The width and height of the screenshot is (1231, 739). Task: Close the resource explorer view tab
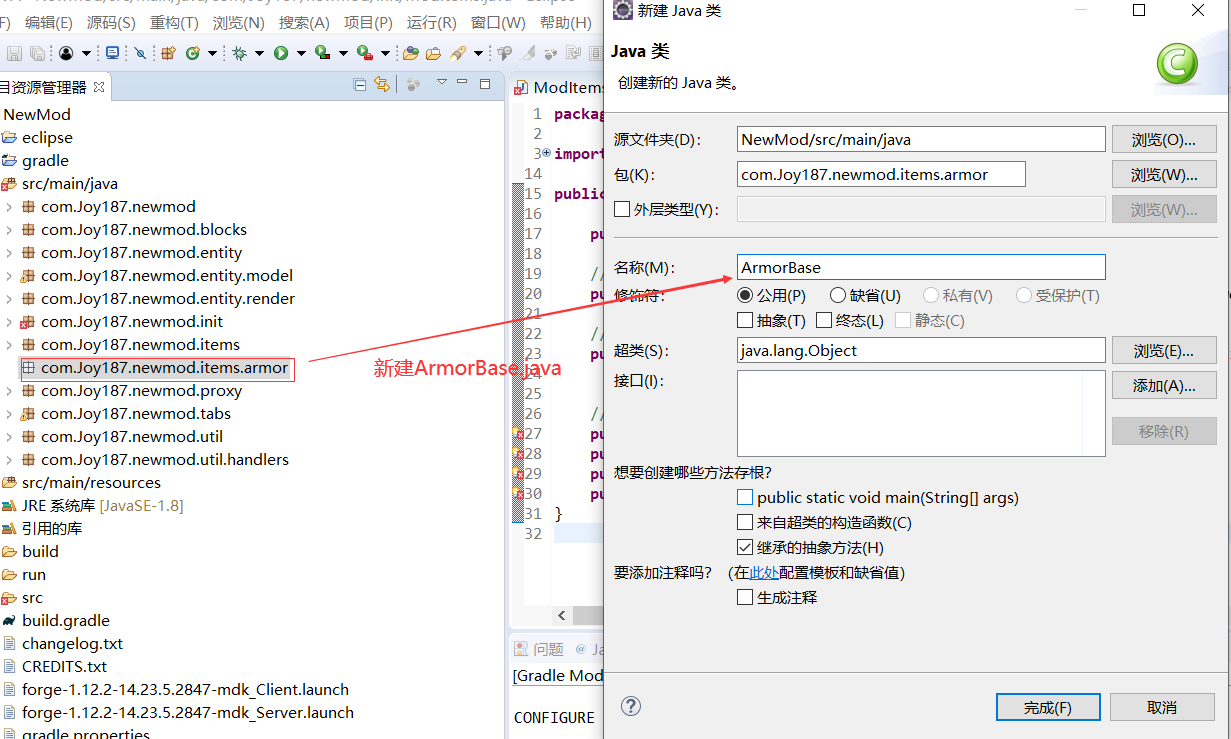(99, 87)
